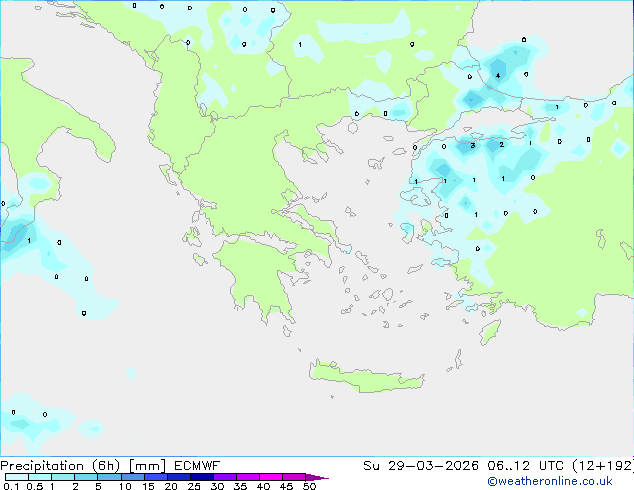Pick the legend swatch between 10 and 15

point(133,477)
